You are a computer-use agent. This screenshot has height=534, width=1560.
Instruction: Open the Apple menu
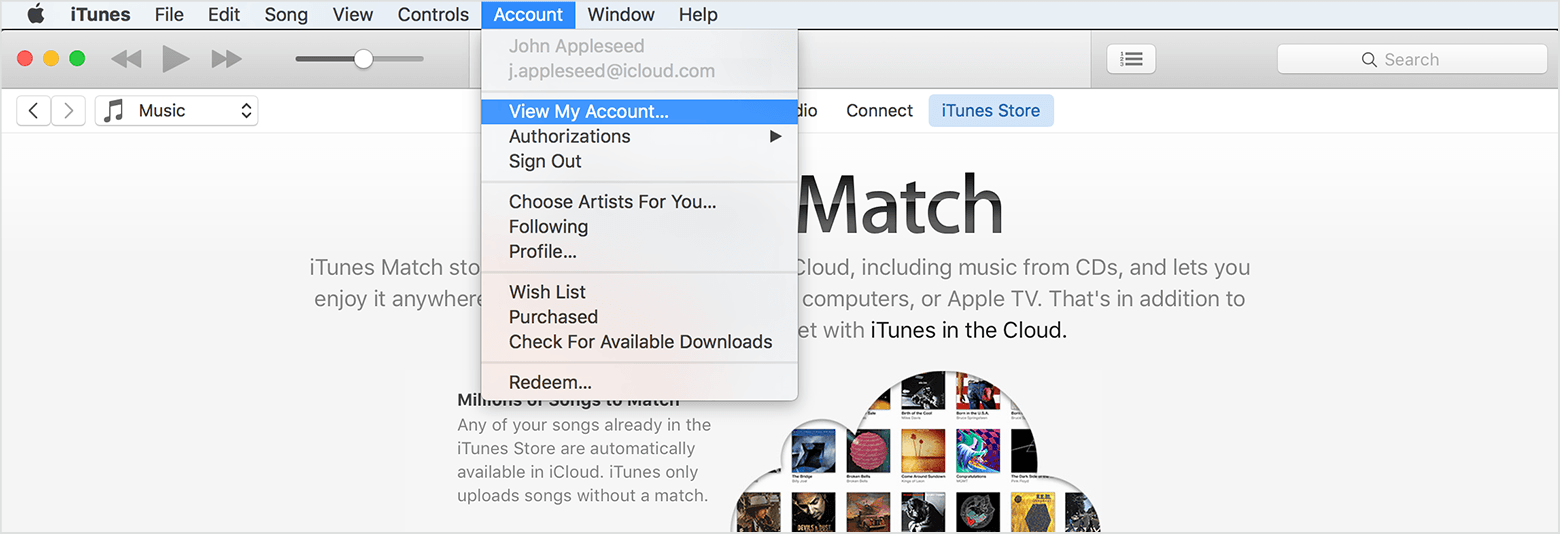click(35, 14)
